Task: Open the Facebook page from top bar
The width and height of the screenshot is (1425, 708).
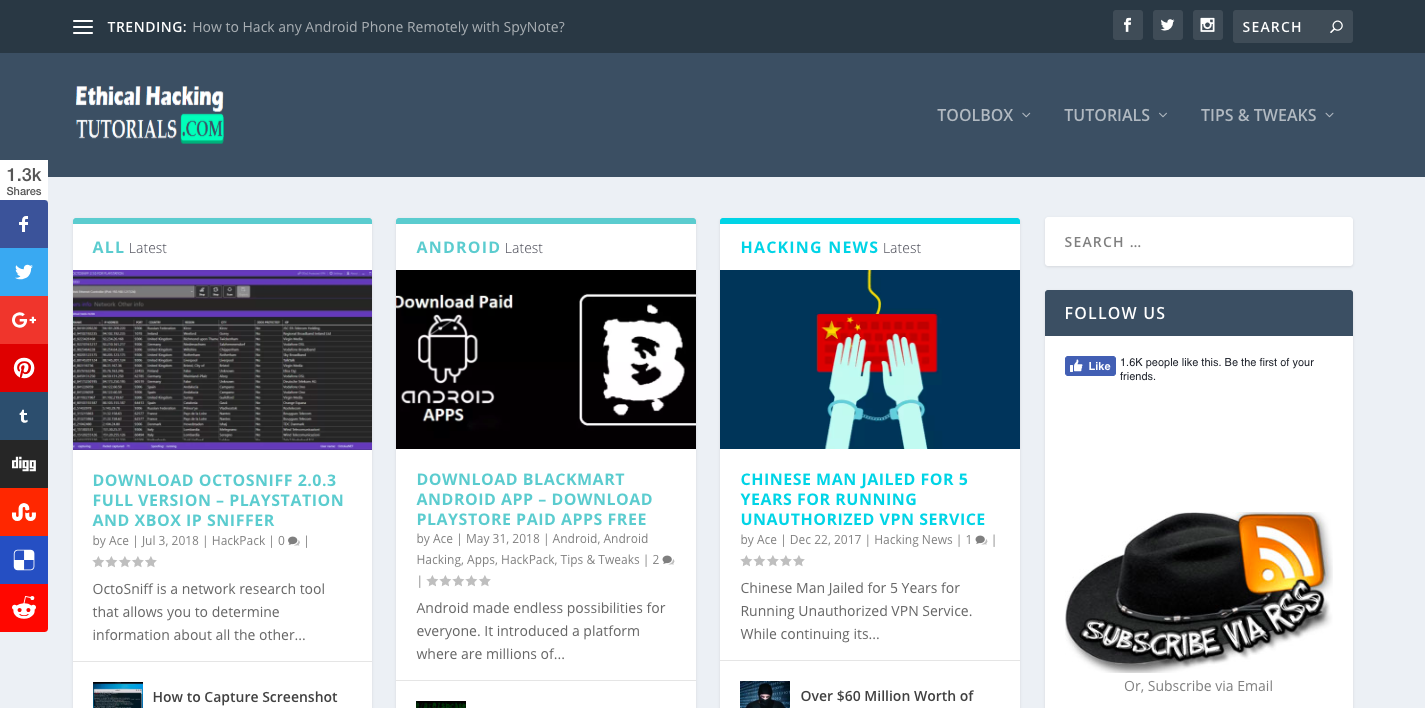Action: pyautogui.click(x=1127, y=26)
